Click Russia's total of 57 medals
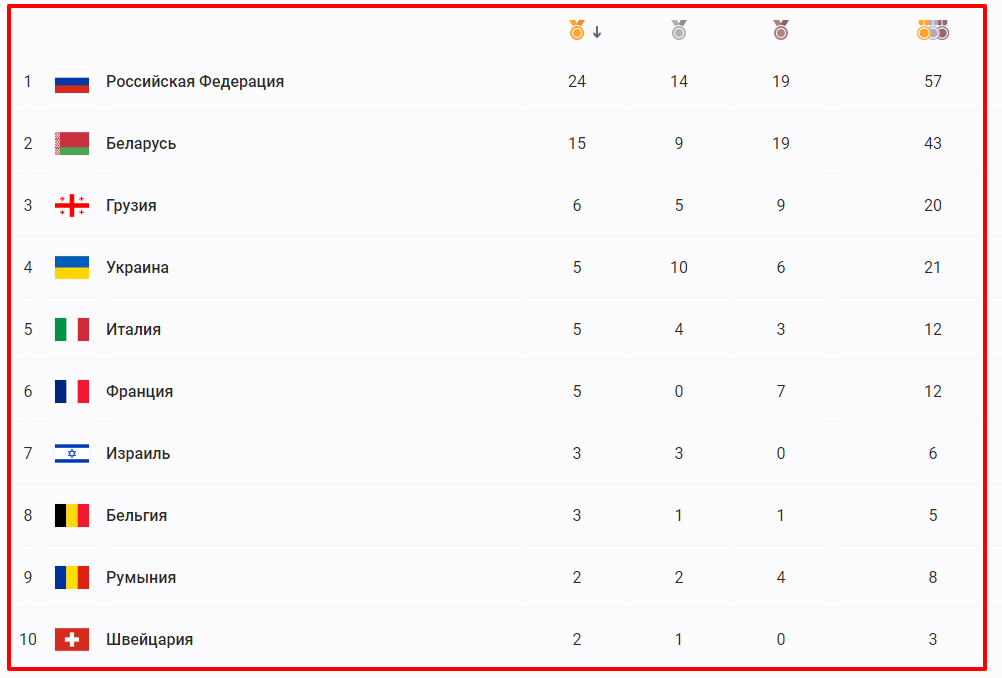This screenshot has height=678, width=1002. click(x=932, y=82)
